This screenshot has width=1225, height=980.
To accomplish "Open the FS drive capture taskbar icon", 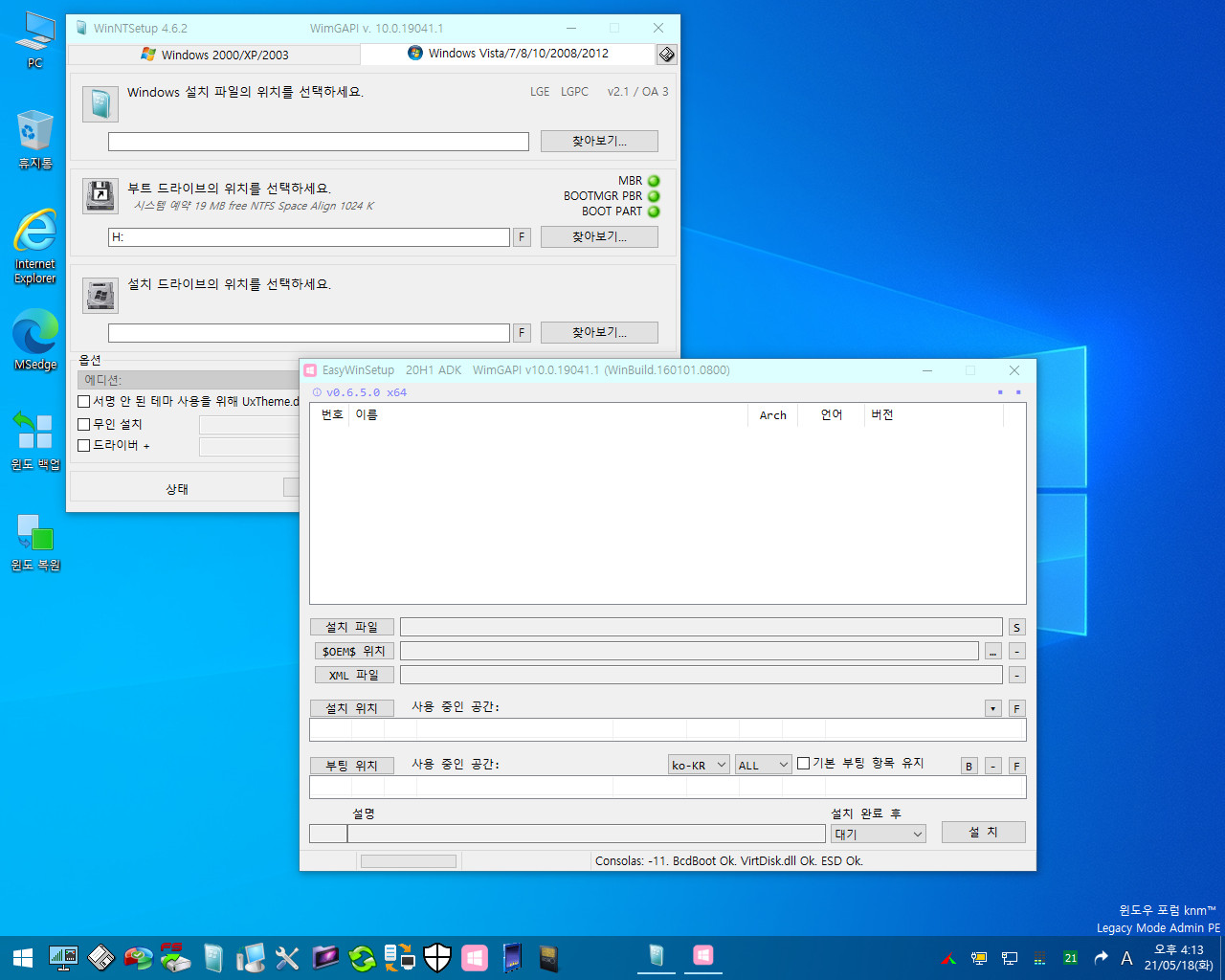I will pyautogui.click(x=175, y=957).
